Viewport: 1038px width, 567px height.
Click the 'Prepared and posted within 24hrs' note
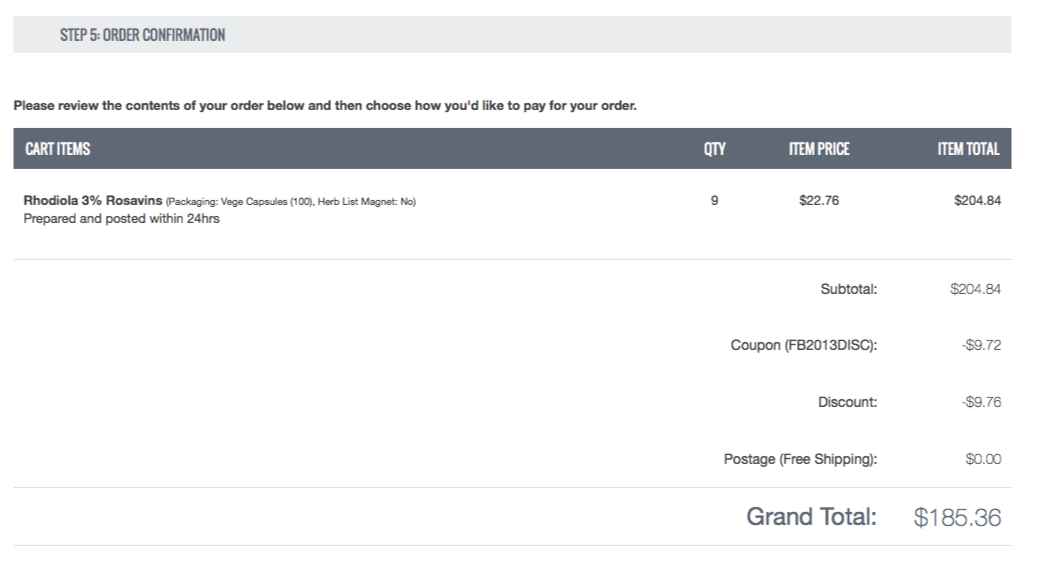(x=121, y=219)
